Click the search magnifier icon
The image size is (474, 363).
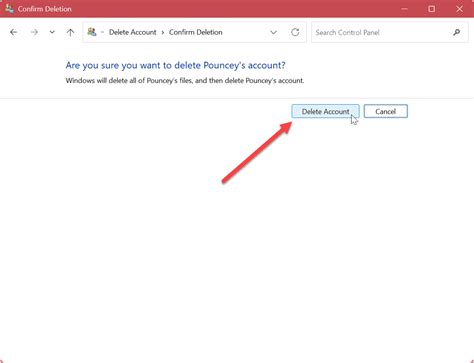pyautogui.click(x=457, y=32)
